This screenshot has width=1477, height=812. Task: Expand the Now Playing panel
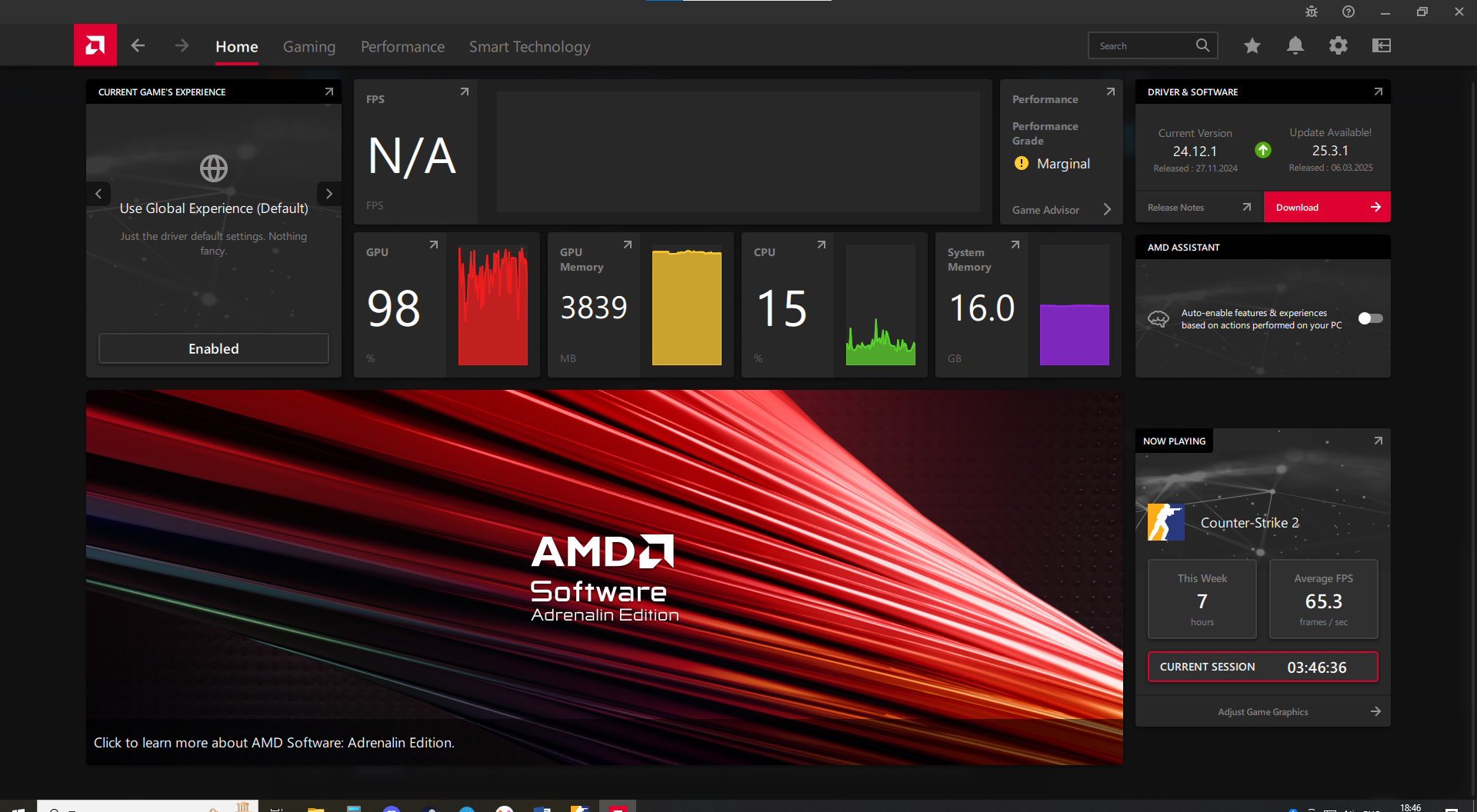1379,441
